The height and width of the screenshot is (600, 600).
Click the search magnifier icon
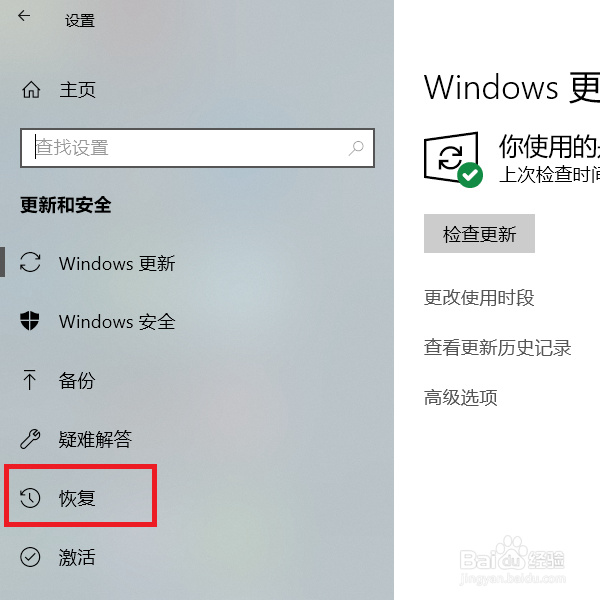click(356, 148)
